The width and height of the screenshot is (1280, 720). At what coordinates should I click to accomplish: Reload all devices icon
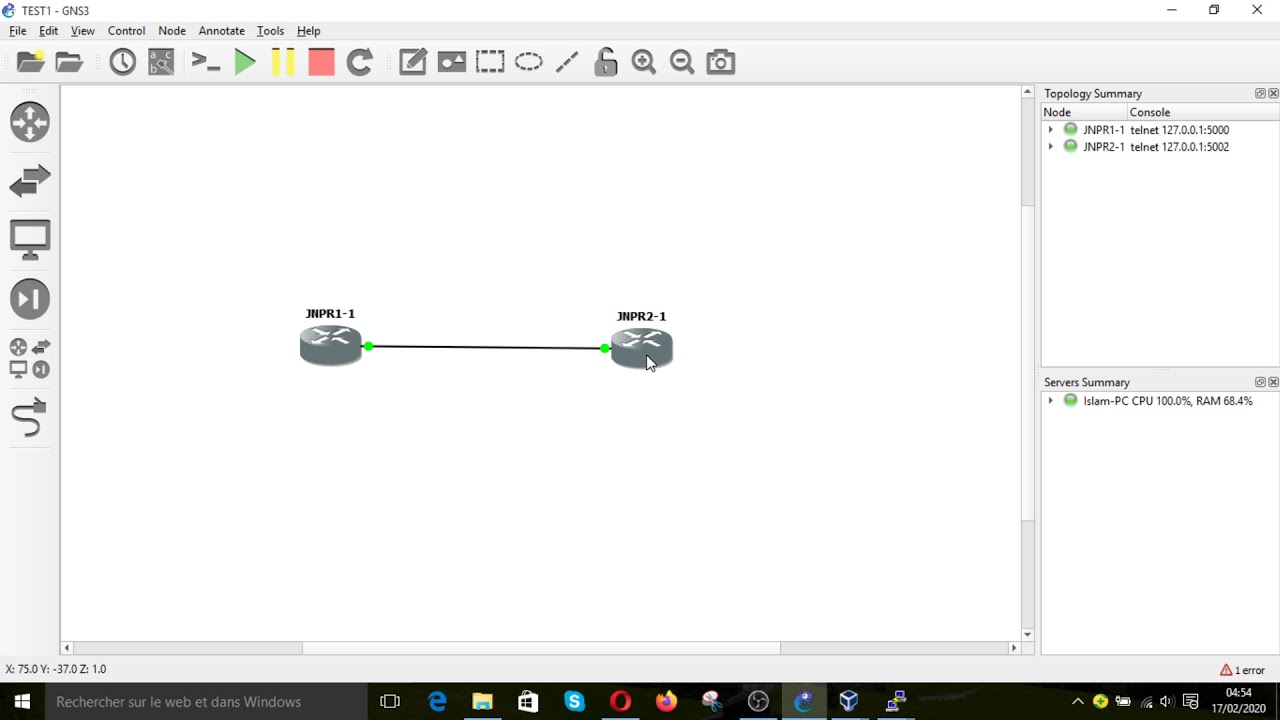point(359,62)
